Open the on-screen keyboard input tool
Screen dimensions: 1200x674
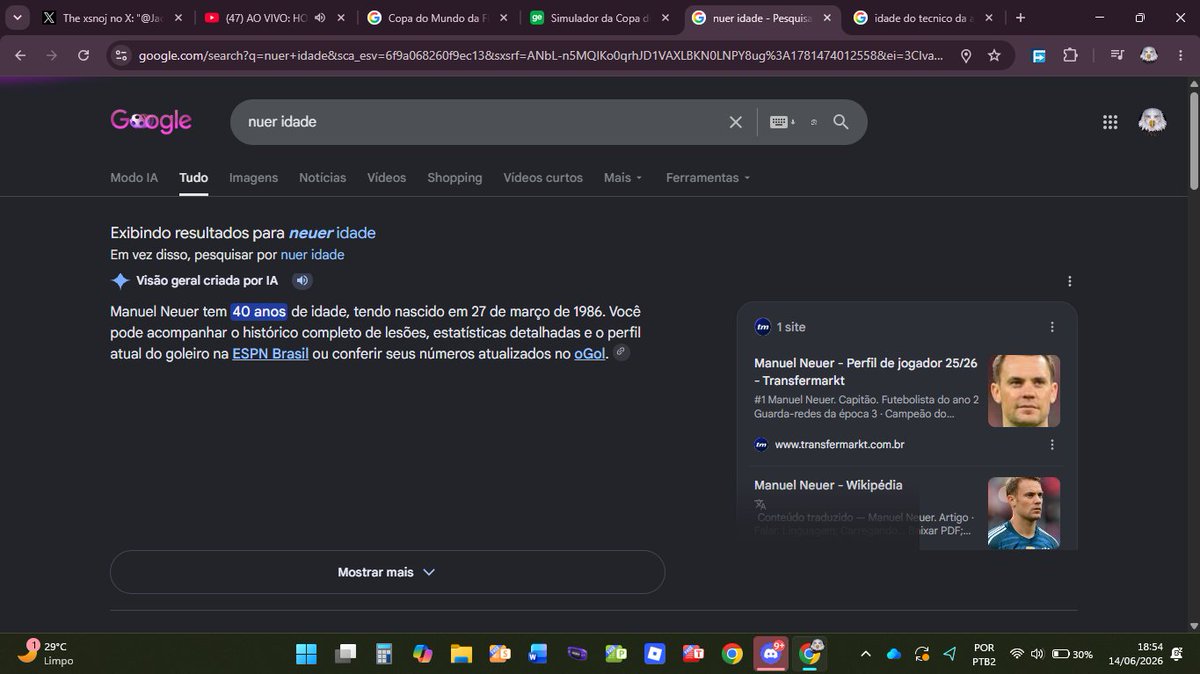click(782, 122)
